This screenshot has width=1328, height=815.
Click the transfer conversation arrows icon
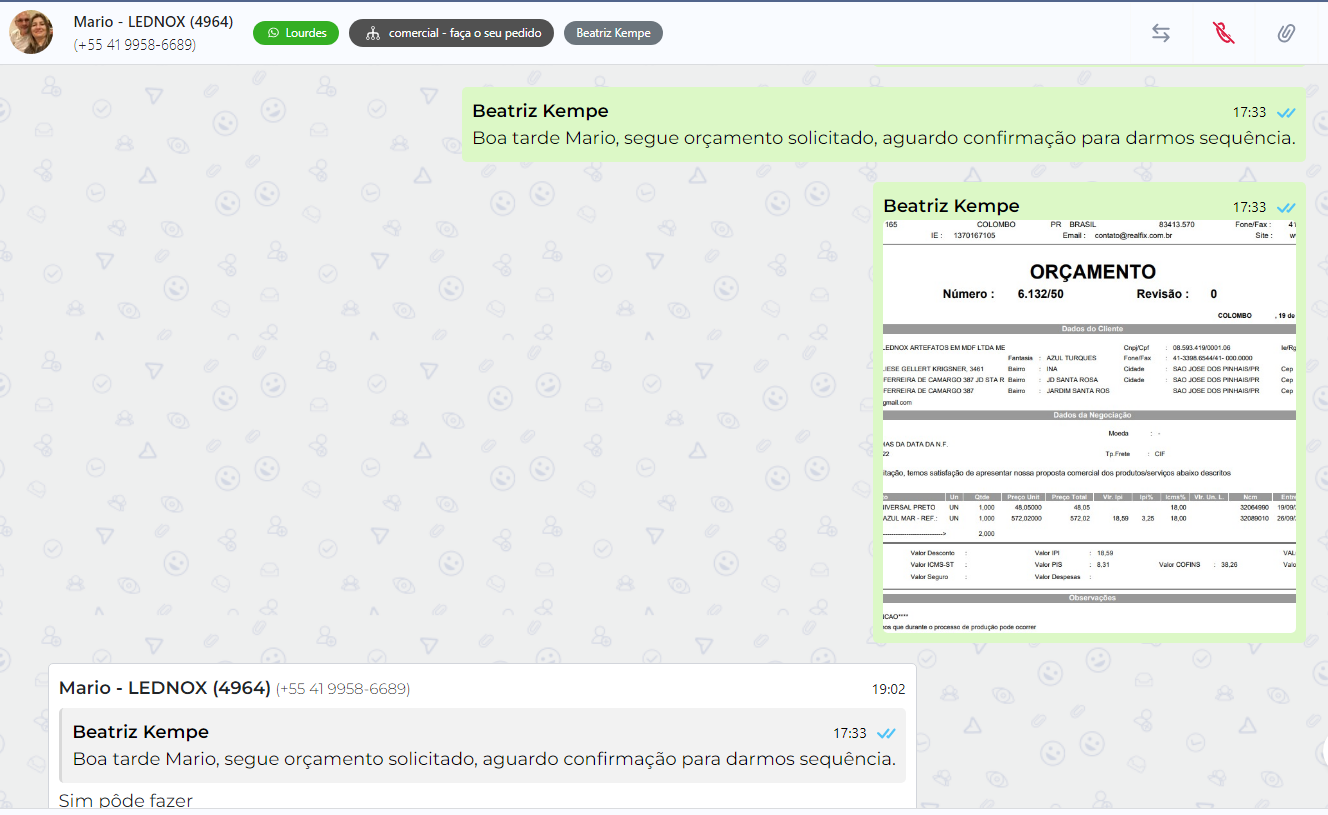click(1160, 33)
